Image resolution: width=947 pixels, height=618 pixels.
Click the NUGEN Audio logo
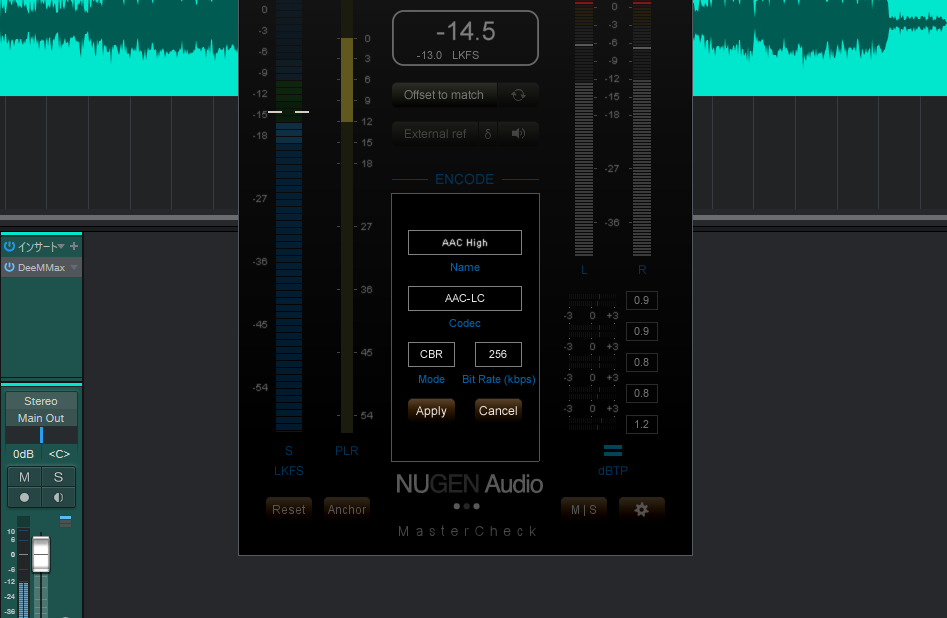469,484
